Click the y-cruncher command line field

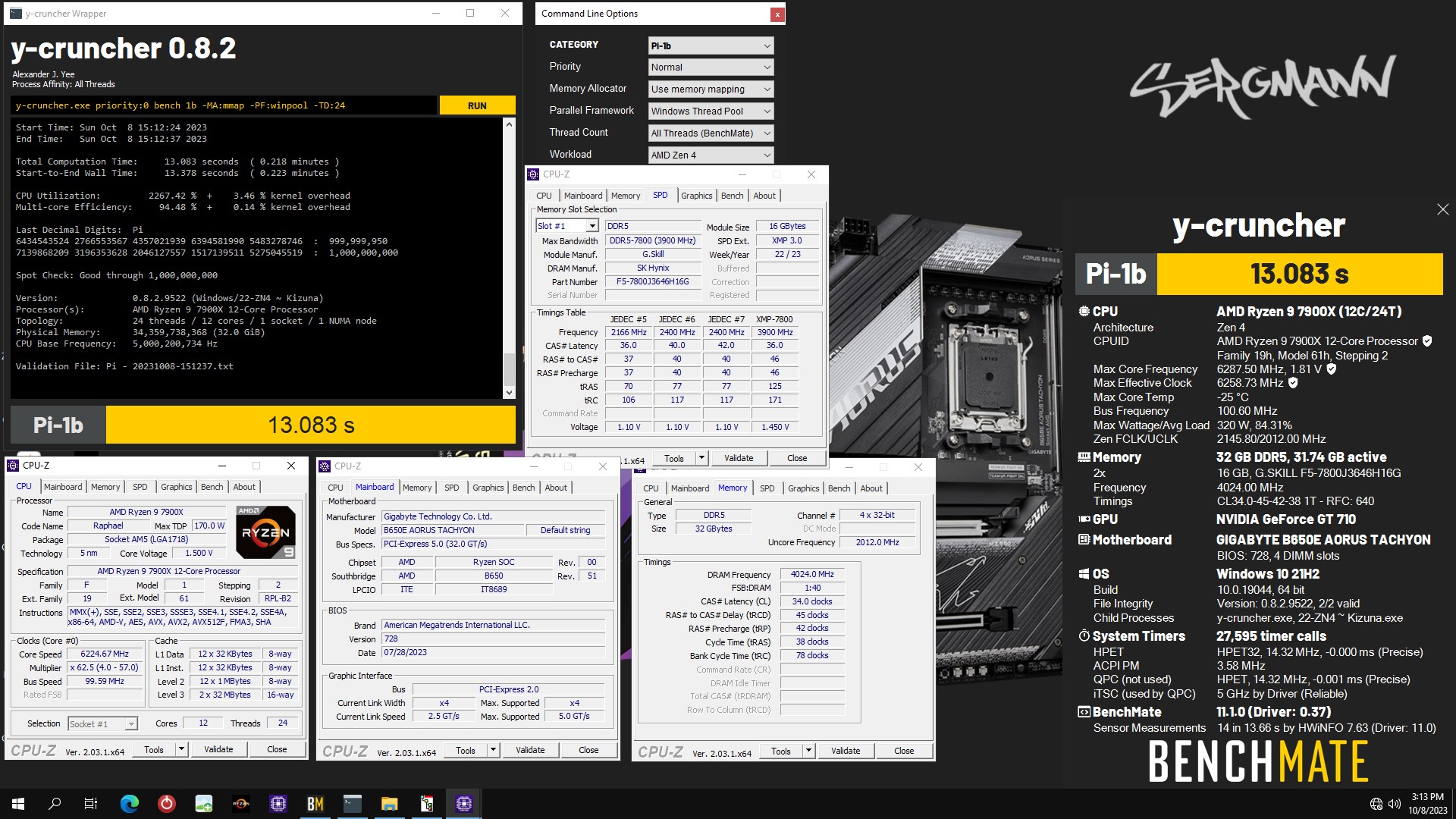point(224,105)
